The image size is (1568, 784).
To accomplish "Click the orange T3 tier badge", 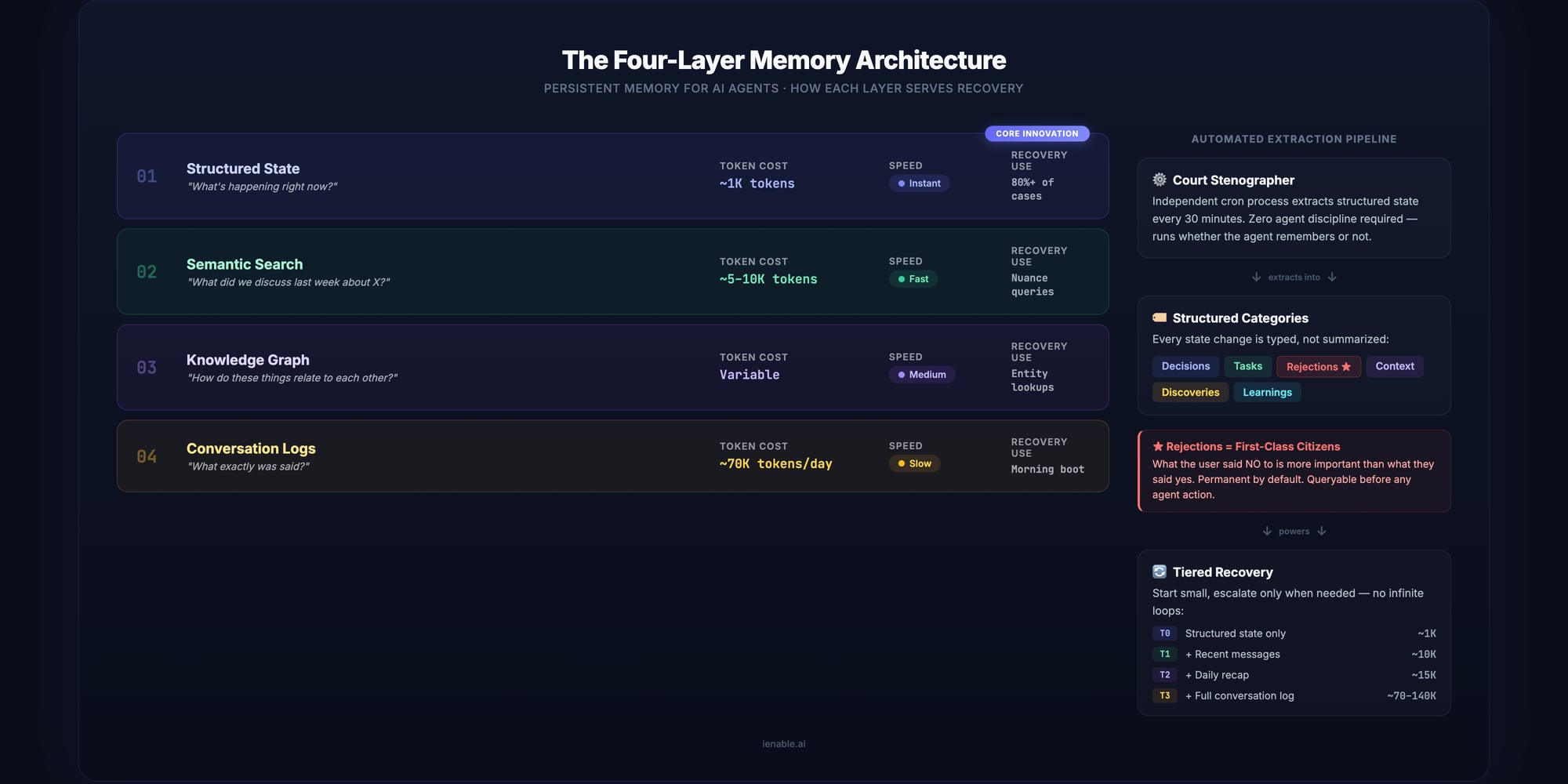I will (x=1165, y=695).
